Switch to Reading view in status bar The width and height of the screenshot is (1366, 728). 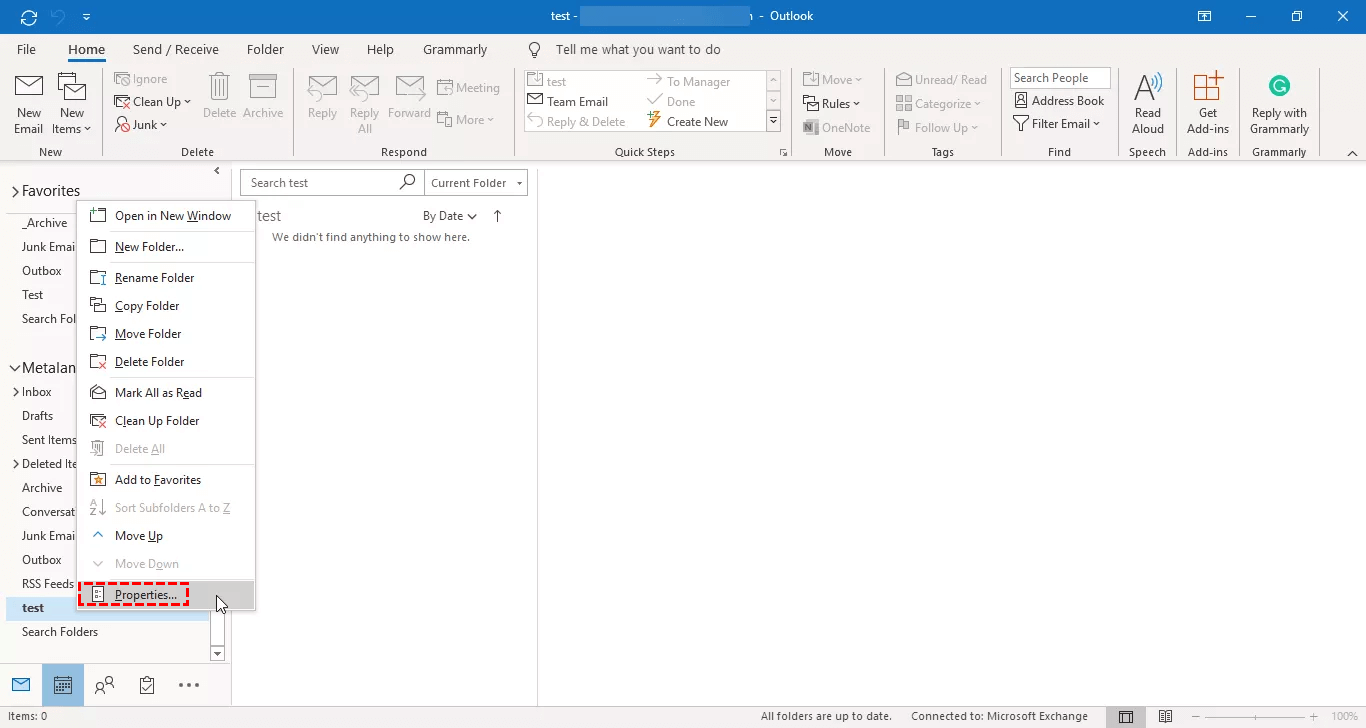tap(1165, 716)
